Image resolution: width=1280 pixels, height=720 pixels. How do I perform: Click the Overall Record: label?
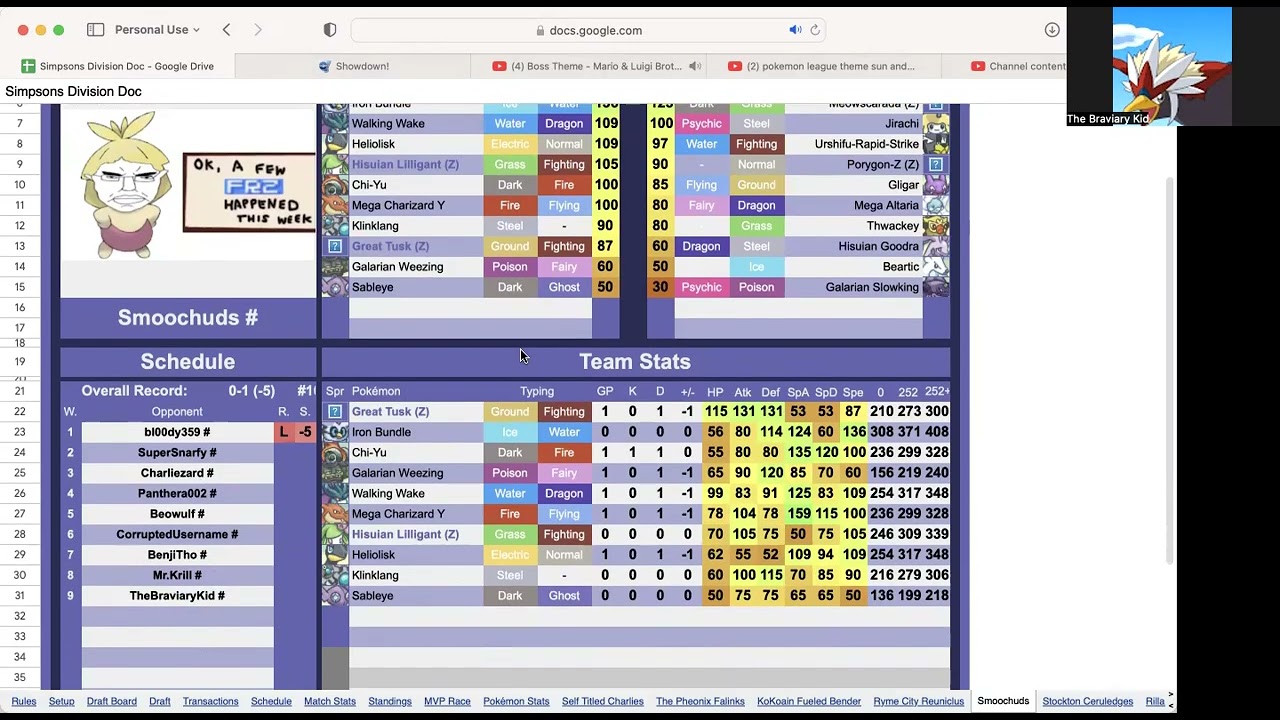point(134,391)
